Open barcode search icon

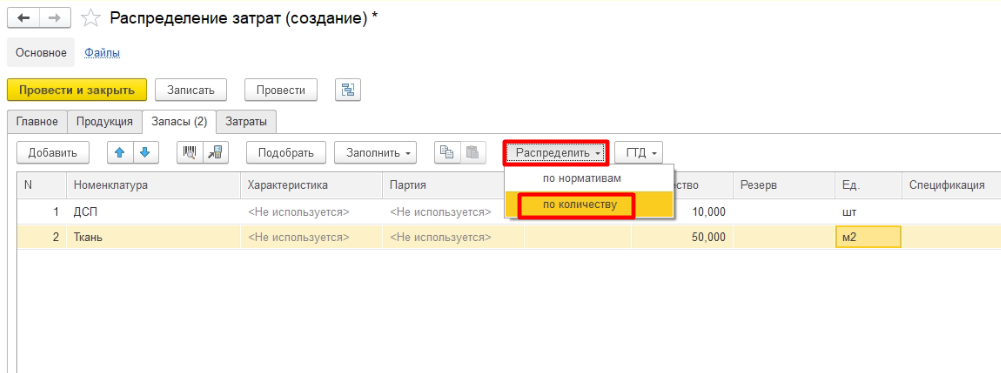tap(190, 153)
